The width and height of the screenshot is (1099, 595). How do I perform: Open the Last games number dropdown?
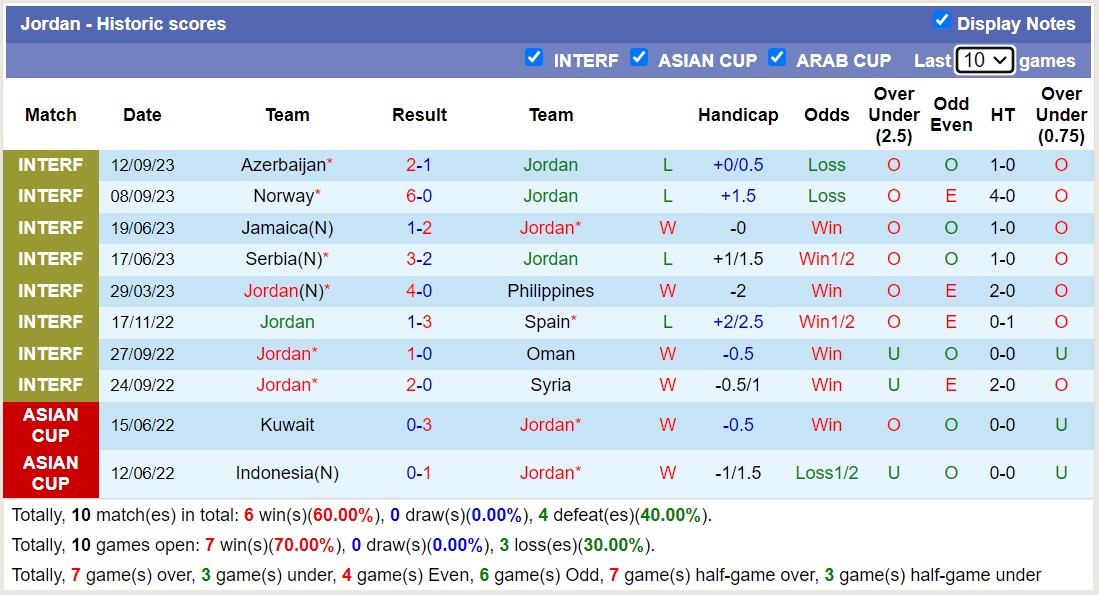click(x=984, y=60)
